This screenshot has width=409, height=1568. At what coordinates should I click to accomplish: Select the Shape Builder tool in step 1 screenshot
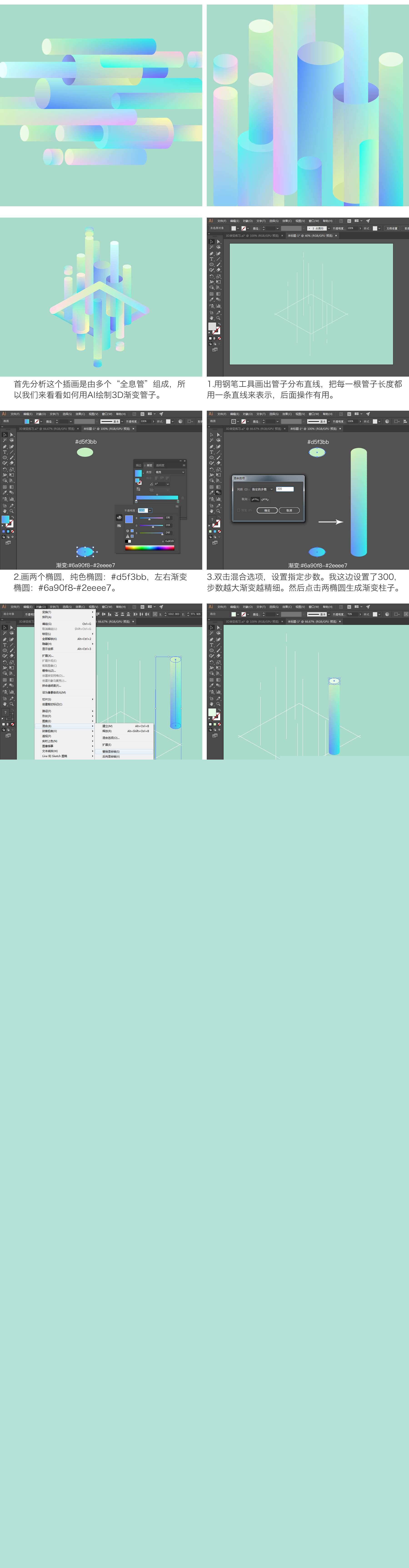tap(212, 287)
